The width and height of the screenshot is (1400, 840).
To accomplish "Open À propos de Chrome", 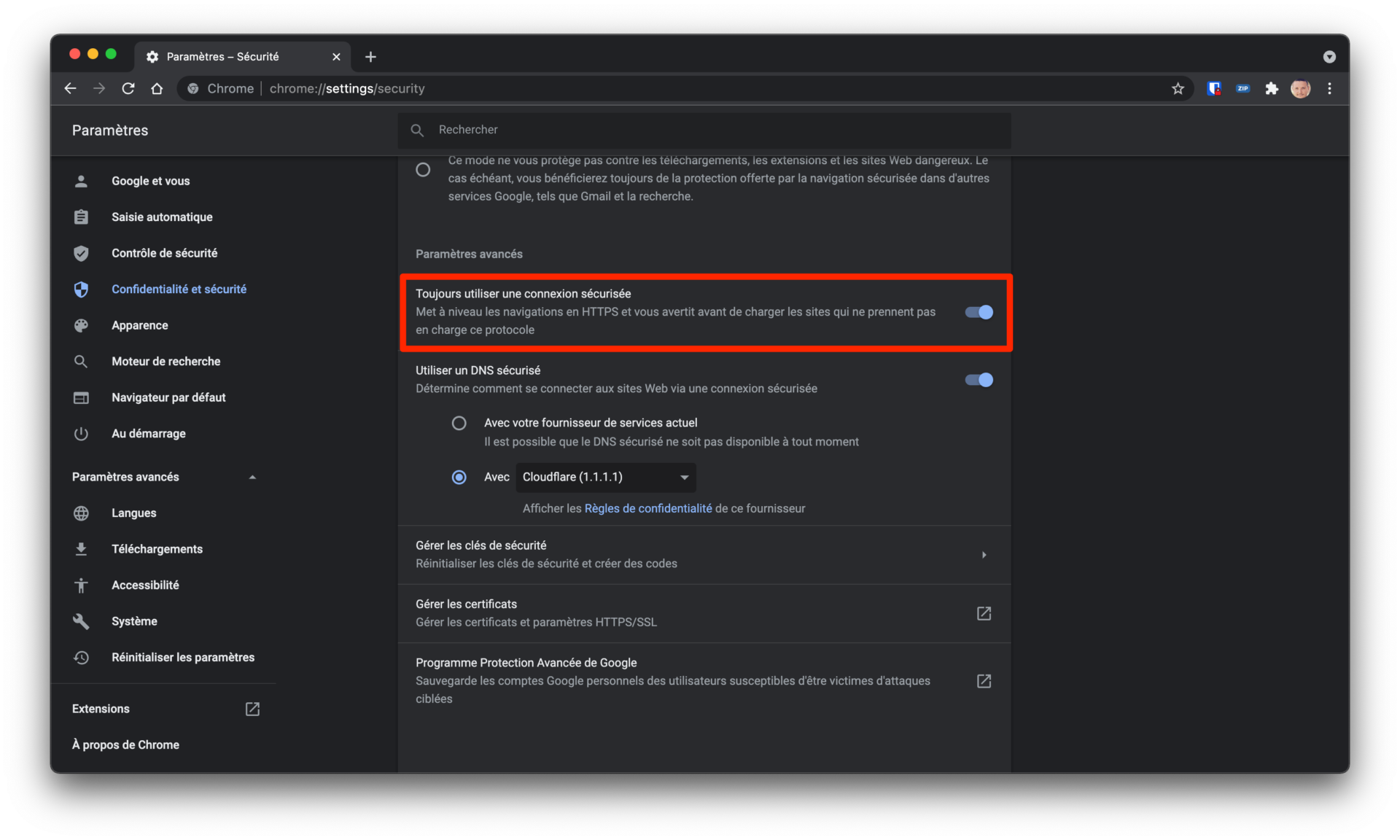I will pyautogui.click(x=125, y=744).
